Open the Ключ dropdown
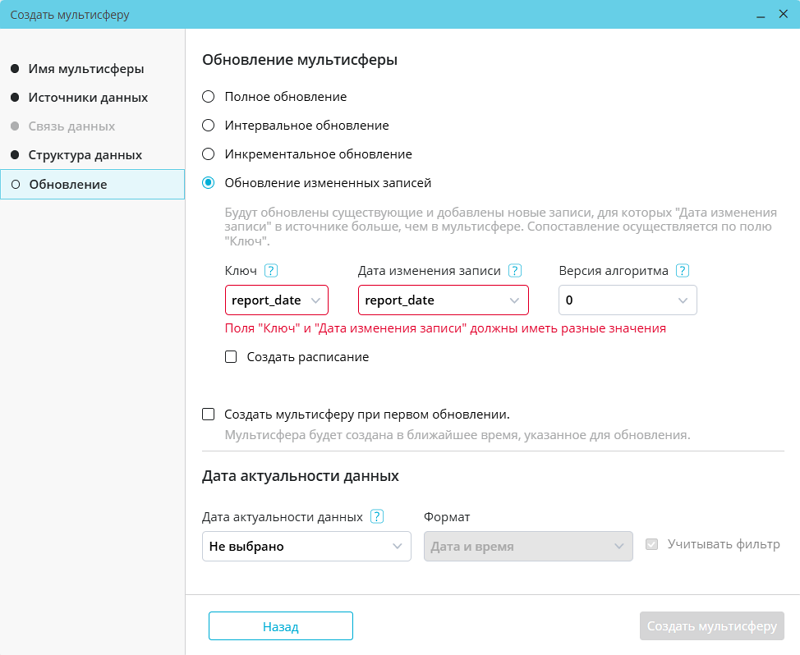This screenshot has height=655, width=800. (x=277, y=300)
